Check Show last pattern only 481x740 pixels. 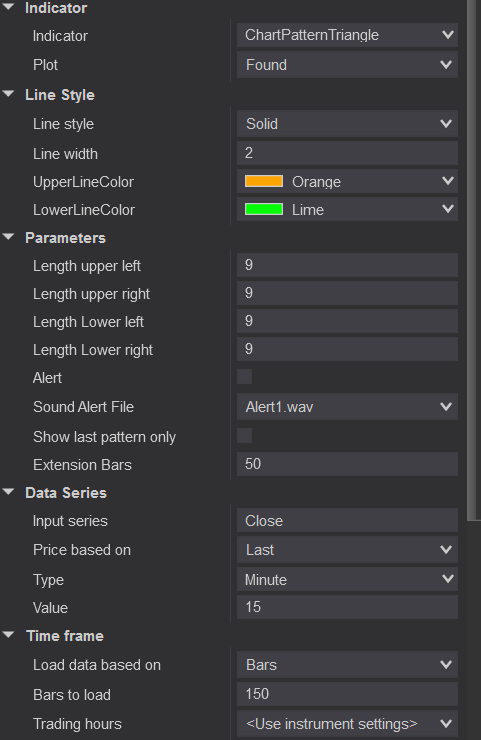245,436
